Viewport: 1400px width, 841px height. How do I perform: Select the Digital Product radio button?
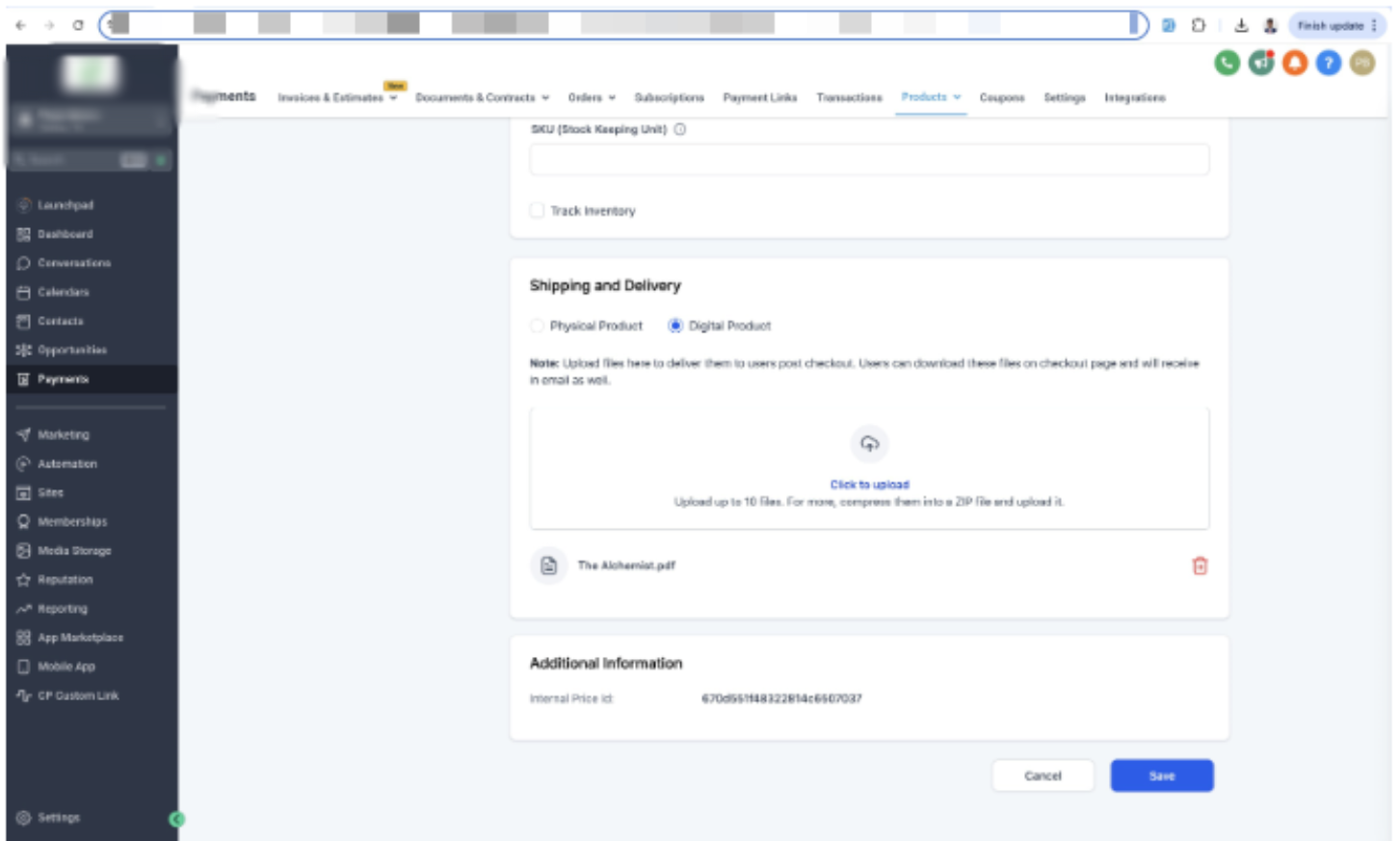tap(675, 326)
